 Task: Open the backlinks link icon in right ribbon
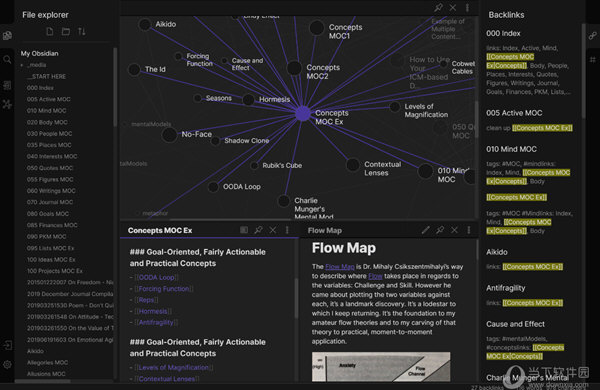point(592,36)
